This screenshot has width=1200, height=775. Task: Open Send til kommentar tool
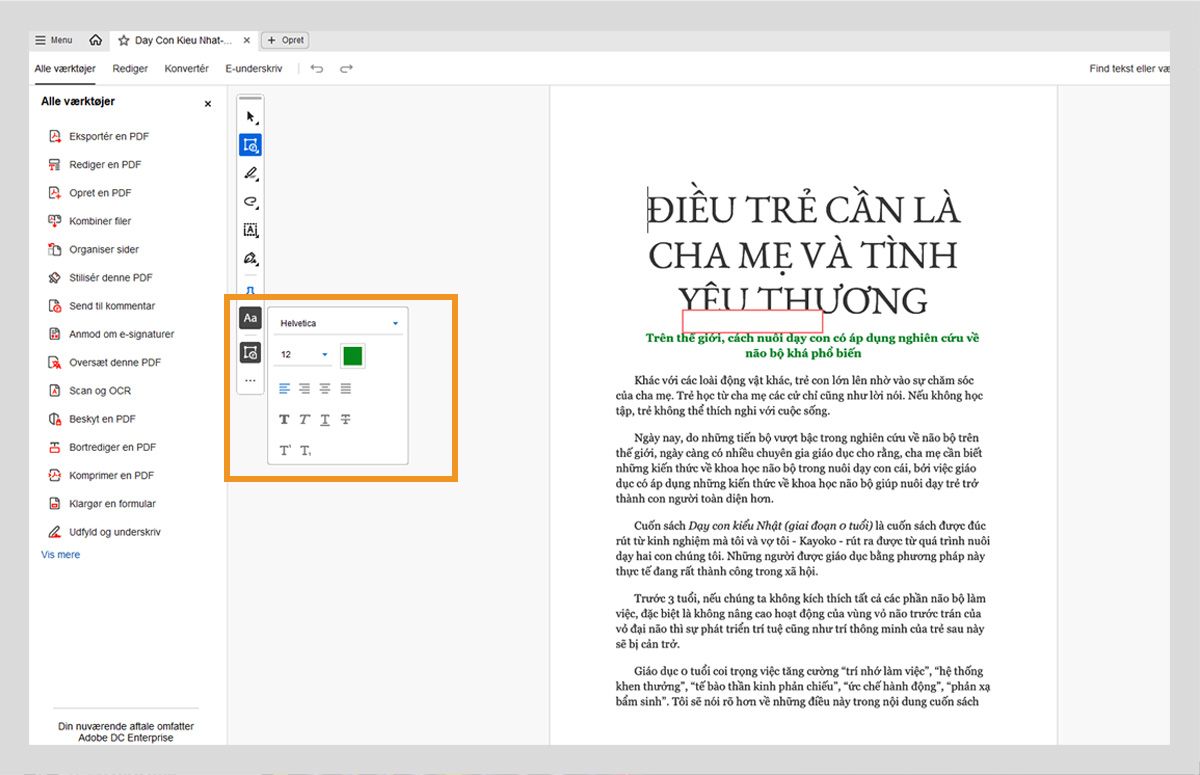[112, 306]
